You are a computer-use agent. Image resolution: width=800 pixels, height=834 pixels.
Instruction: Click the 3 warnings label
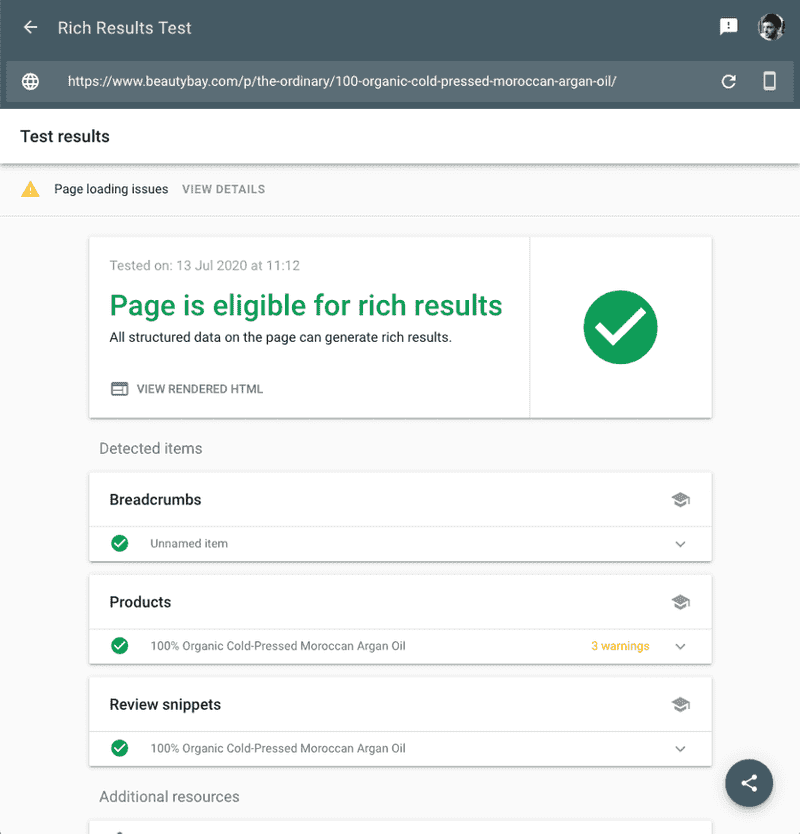(620, 646)
